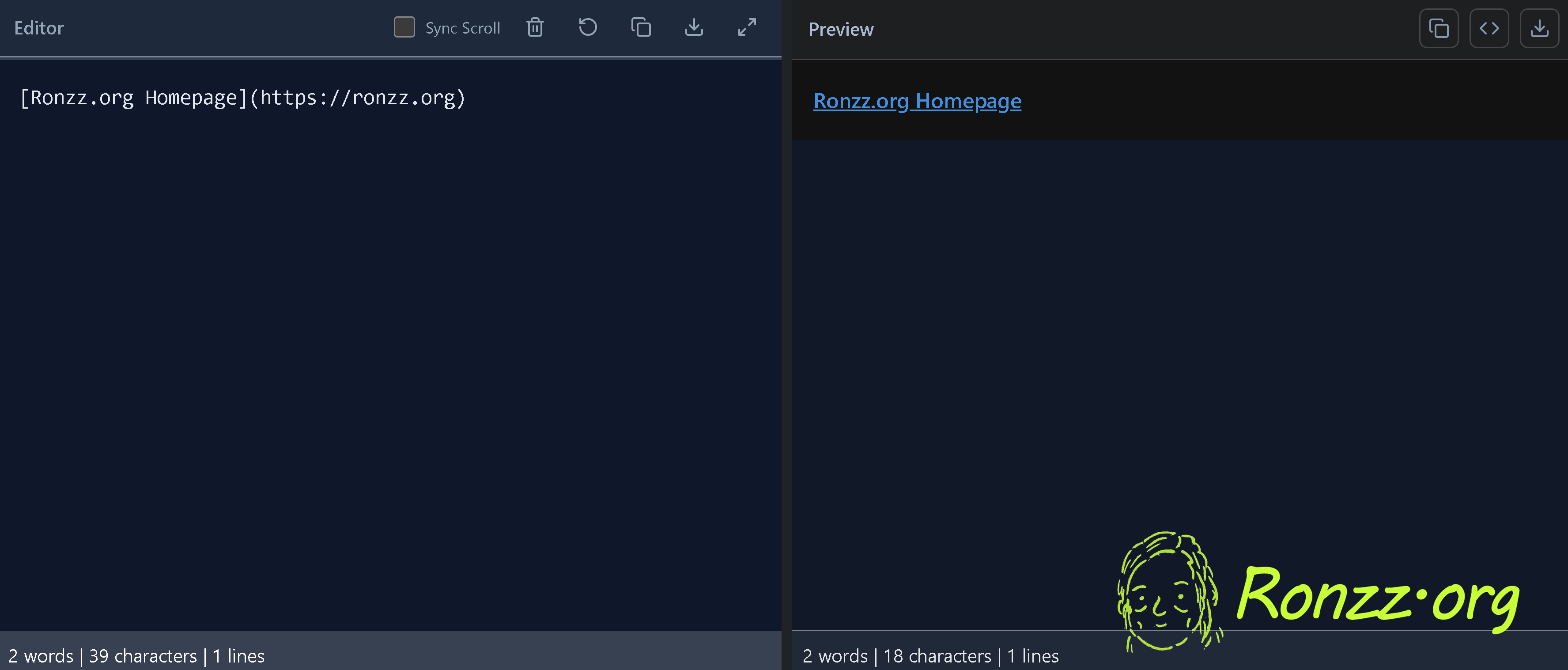Screen dimensions: 1568x670
Task: Click inside the markdown editor text line
Action: tap(242, 98)
